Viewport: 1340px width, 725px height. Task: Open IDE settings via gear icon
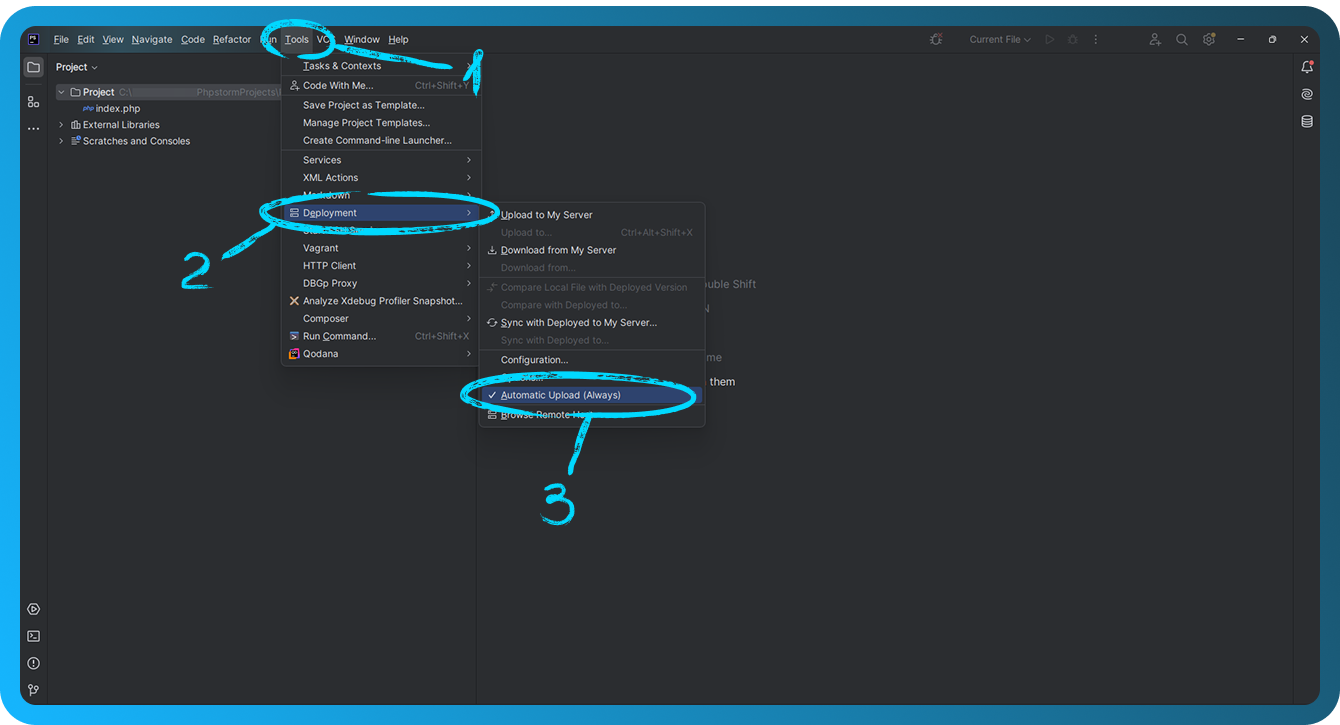[1209, 39]
